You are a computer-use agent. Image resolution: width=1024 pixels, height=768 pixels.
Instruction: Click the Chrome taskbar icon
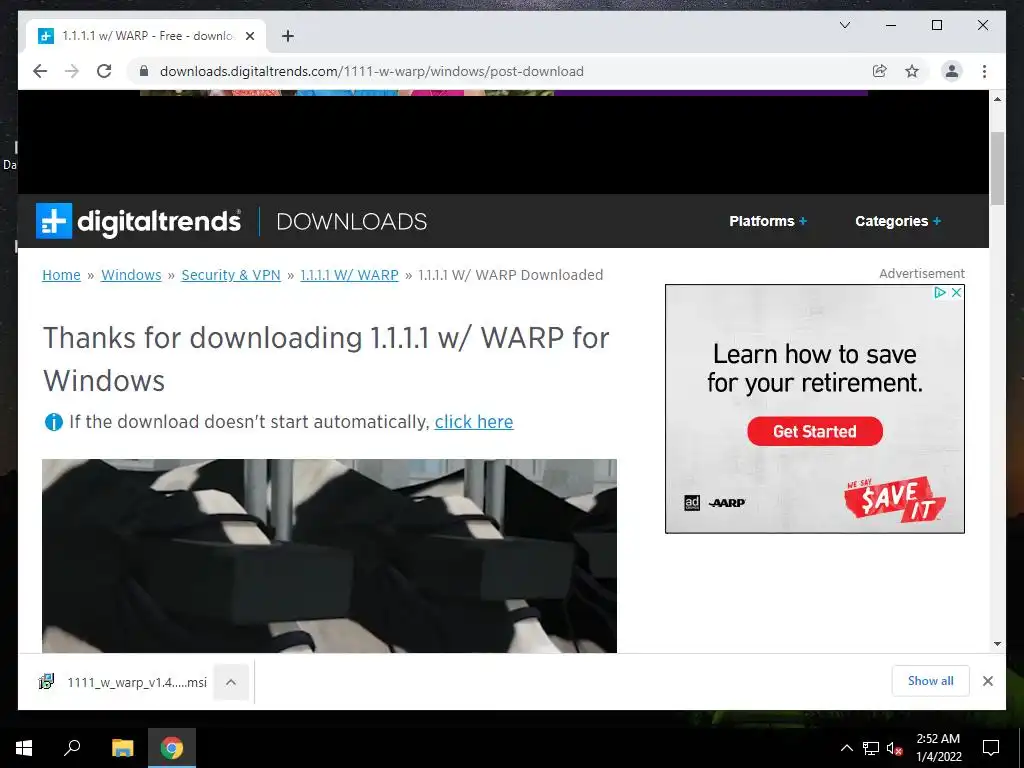[172, 748]
